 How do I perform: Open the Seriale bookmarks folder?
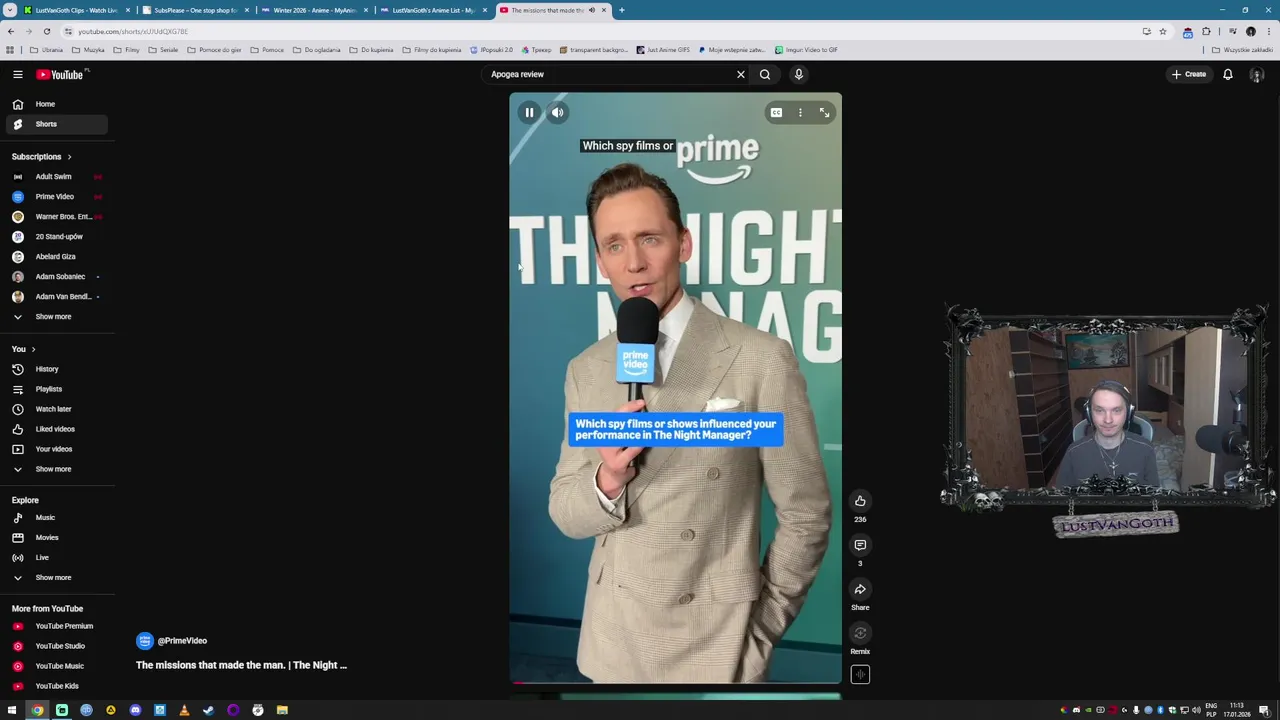163,50
